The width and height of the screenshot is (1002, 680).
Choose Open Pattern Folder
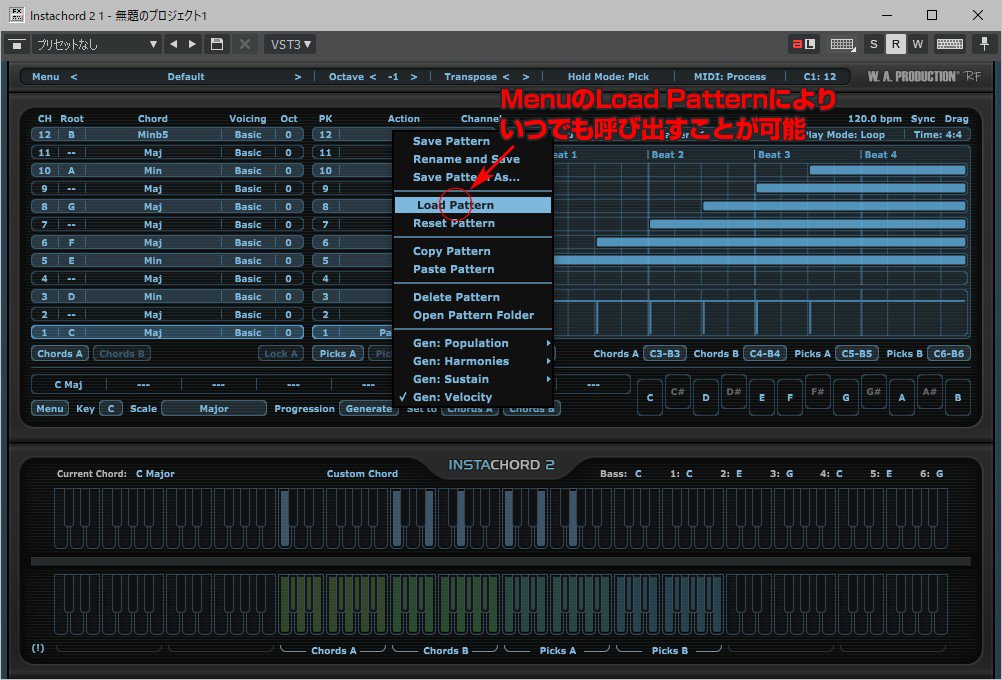[x=473, y=315]
